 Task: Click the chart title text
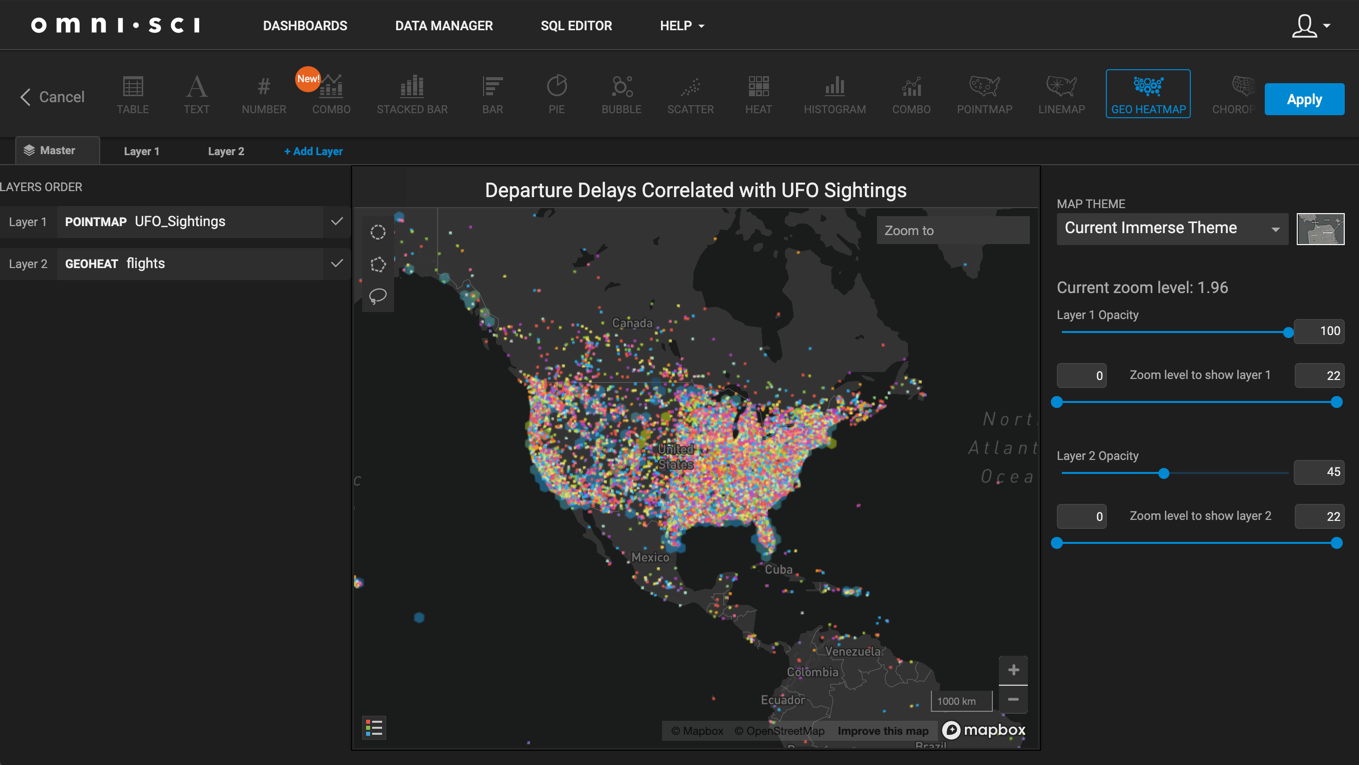coord(696,190)
